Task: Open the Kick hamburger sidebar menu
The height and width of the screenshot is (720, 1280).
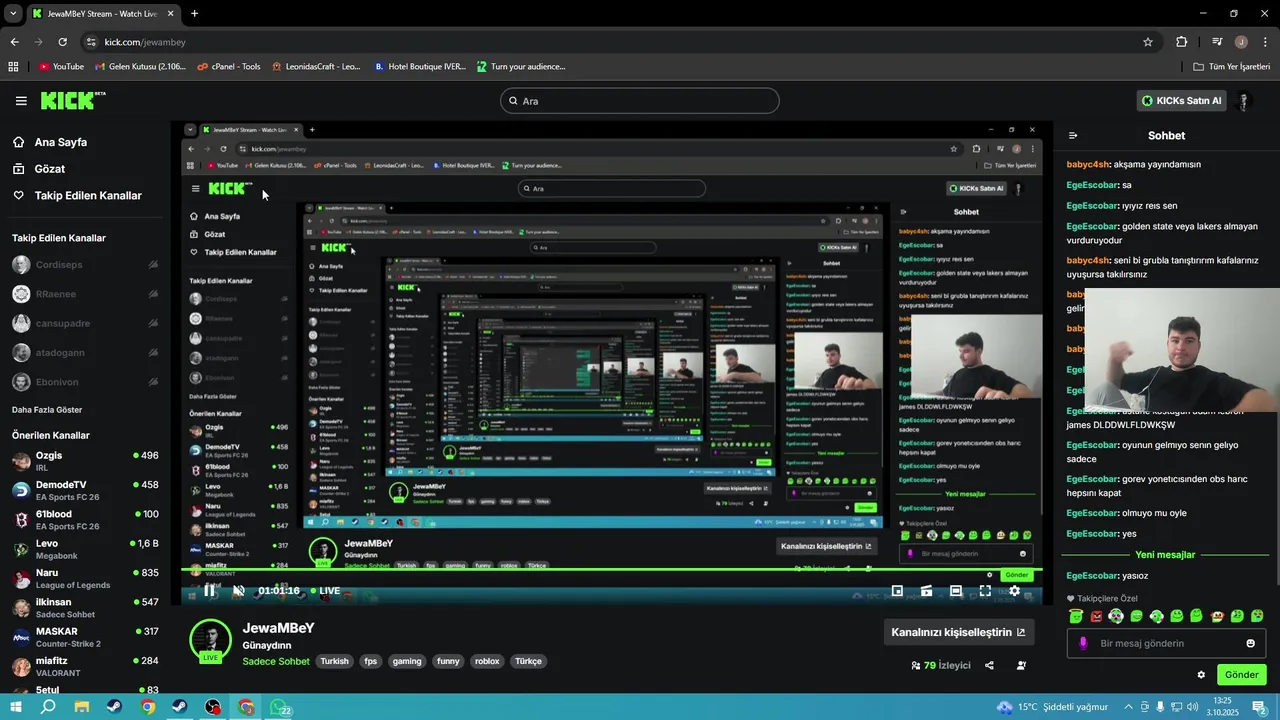Action: pyautogui.click(x=21, y=101)
